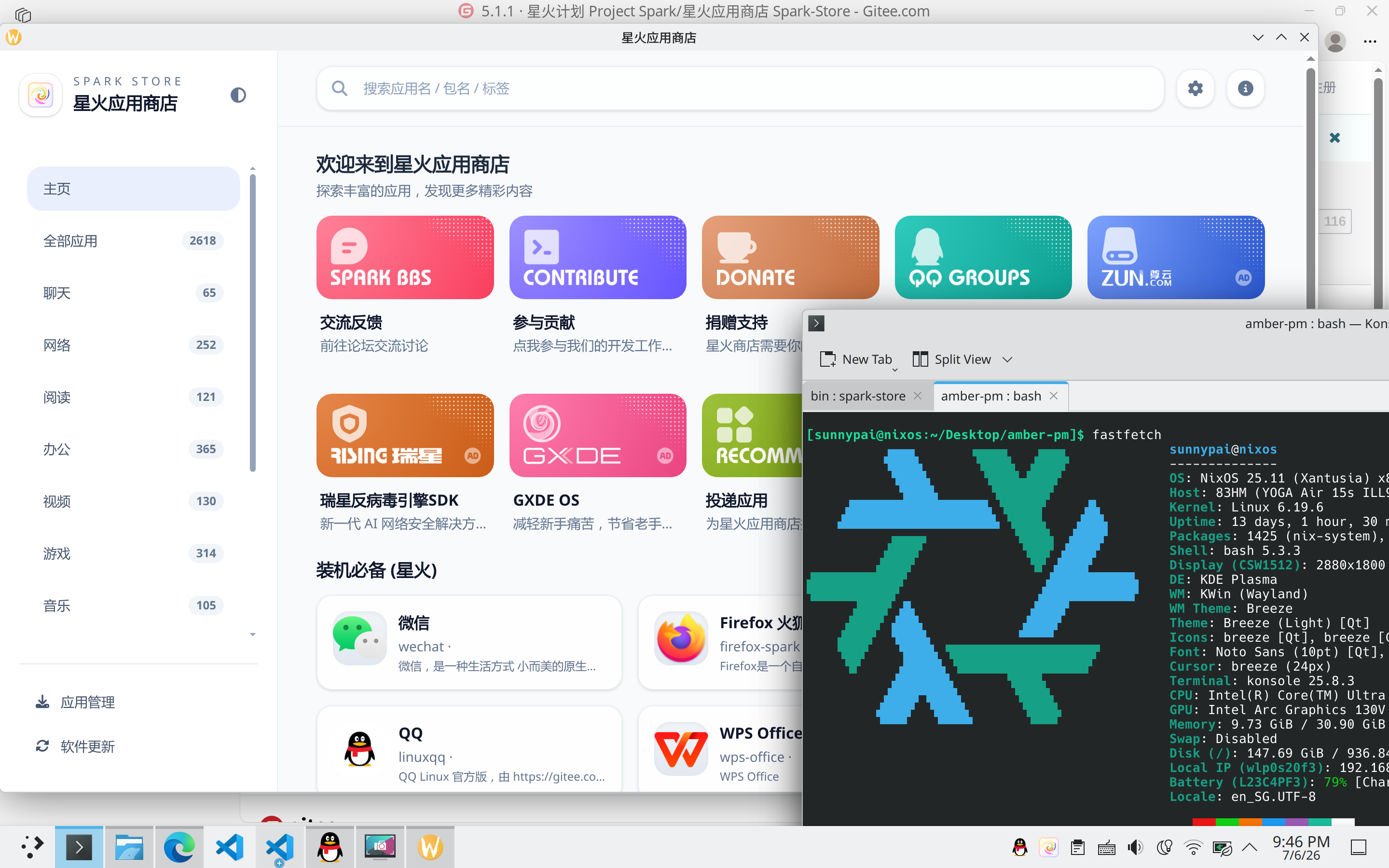Click the search magnifier icon
1389x868 pixels.
339,88
